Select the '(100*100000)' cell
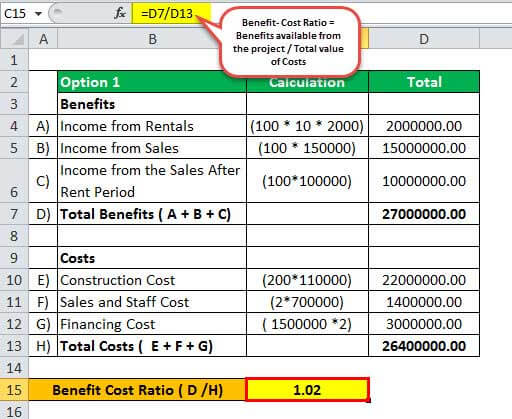The width and height of the screenshot is (512, 419). click(x=307, y=181)
